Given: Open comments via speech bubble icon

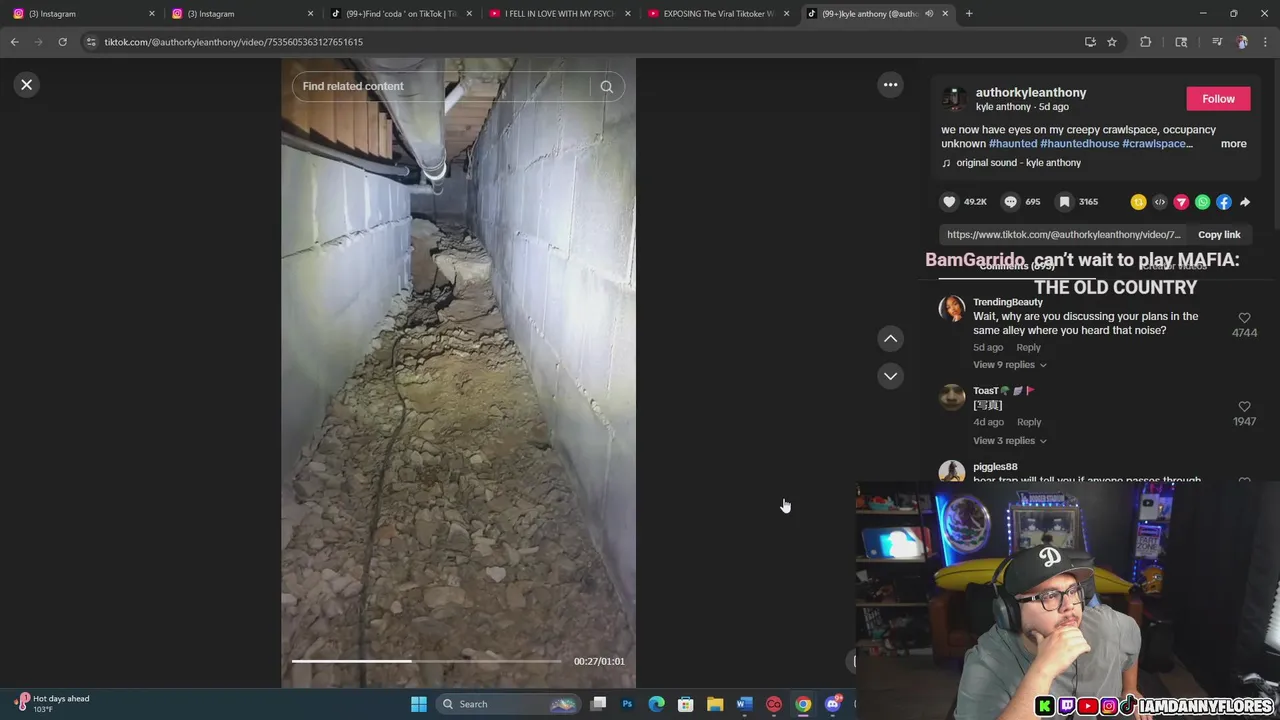Looking at the screenshot, I should click(1010, 202).
